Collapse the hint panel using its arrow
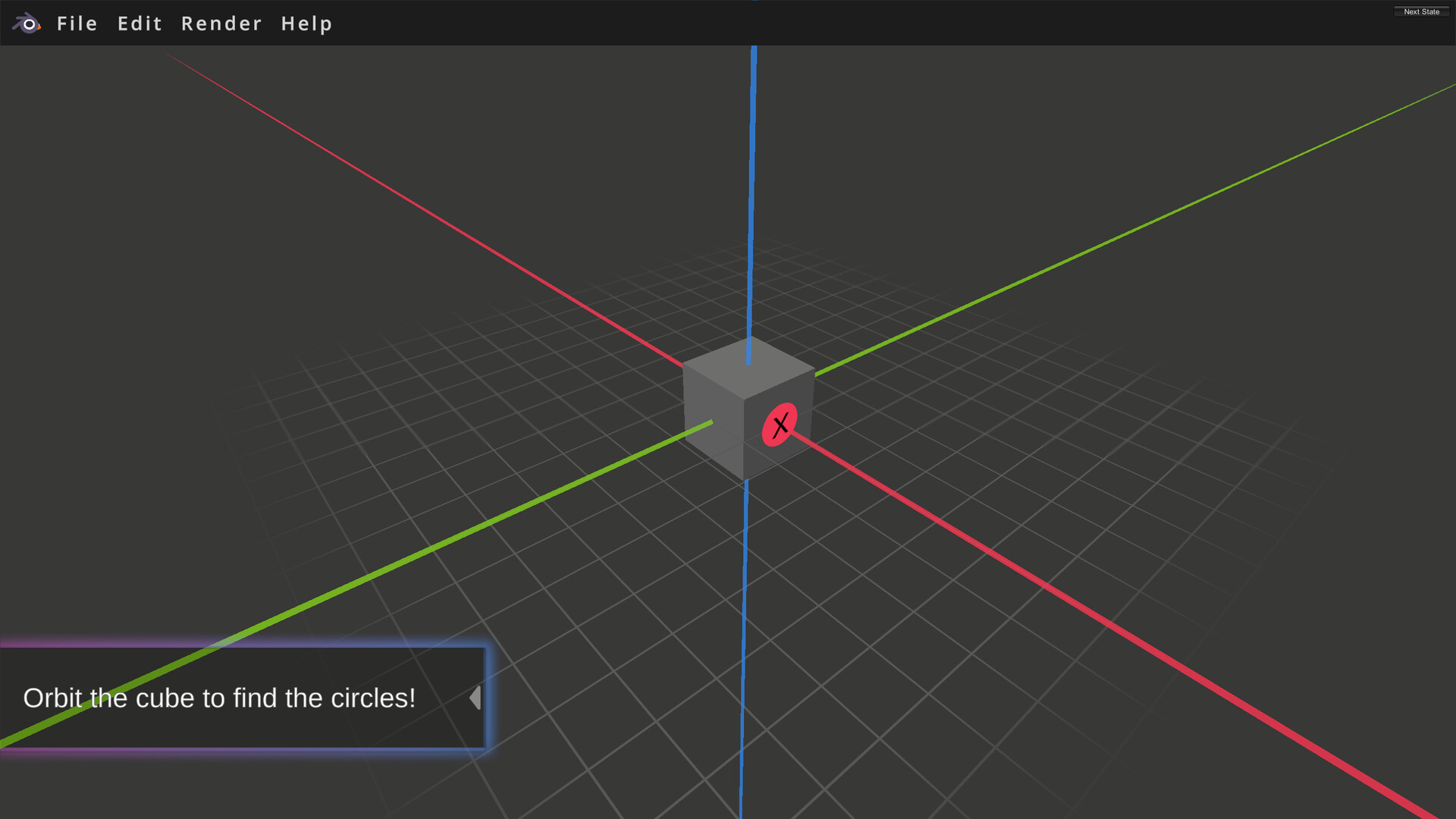The image size is (1456, 819). (x=476, y=698)
